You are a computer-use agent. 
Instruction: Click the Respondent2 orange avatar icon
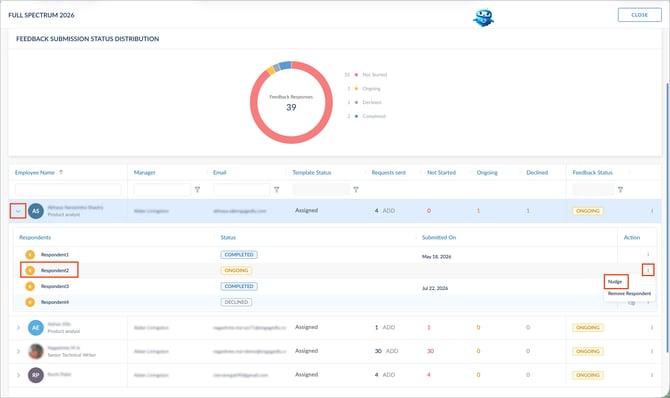pyautogui.click(x=30, y=271)
